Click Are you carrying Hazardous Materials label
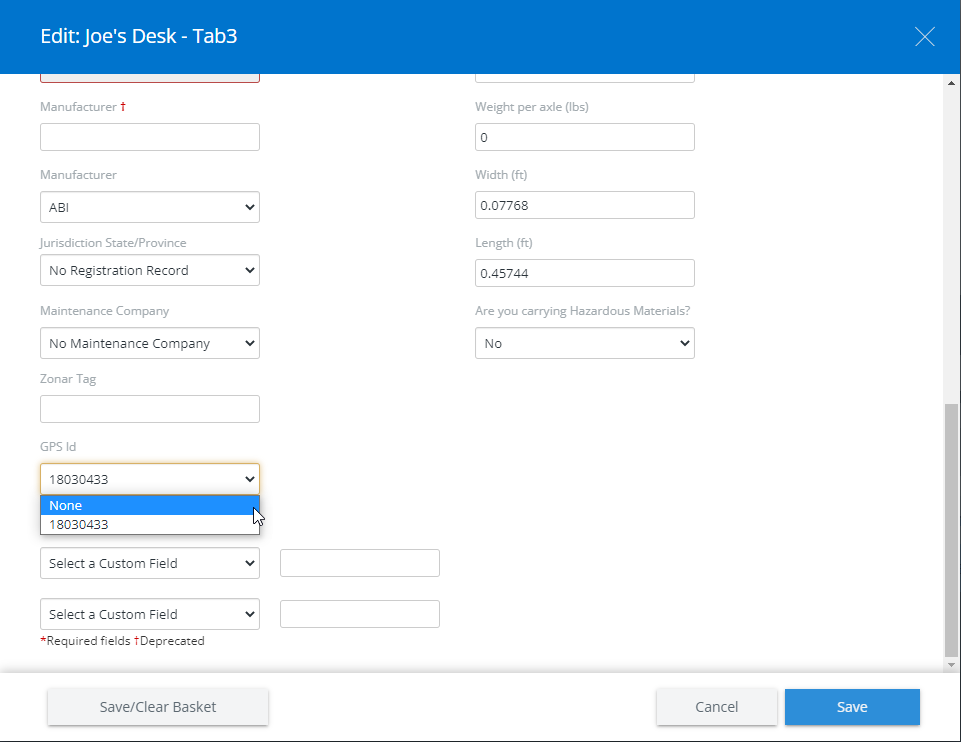Image resolution: width=961 pixels, height=742 pixels. [x=582, y=311]
